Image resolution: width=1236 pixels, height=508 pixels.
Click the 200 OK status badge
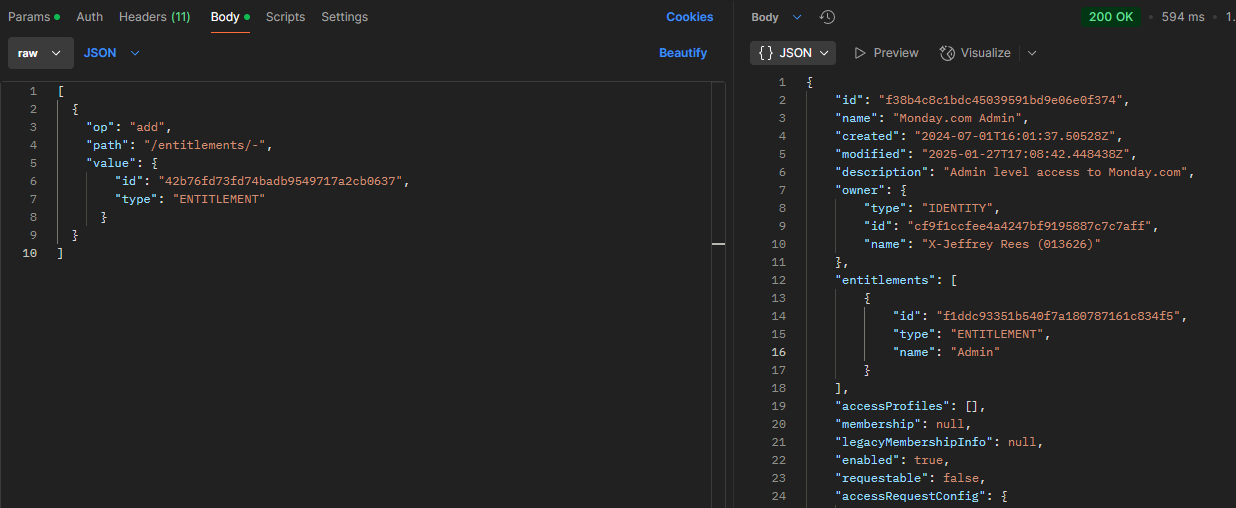(x=1110, y=17)
